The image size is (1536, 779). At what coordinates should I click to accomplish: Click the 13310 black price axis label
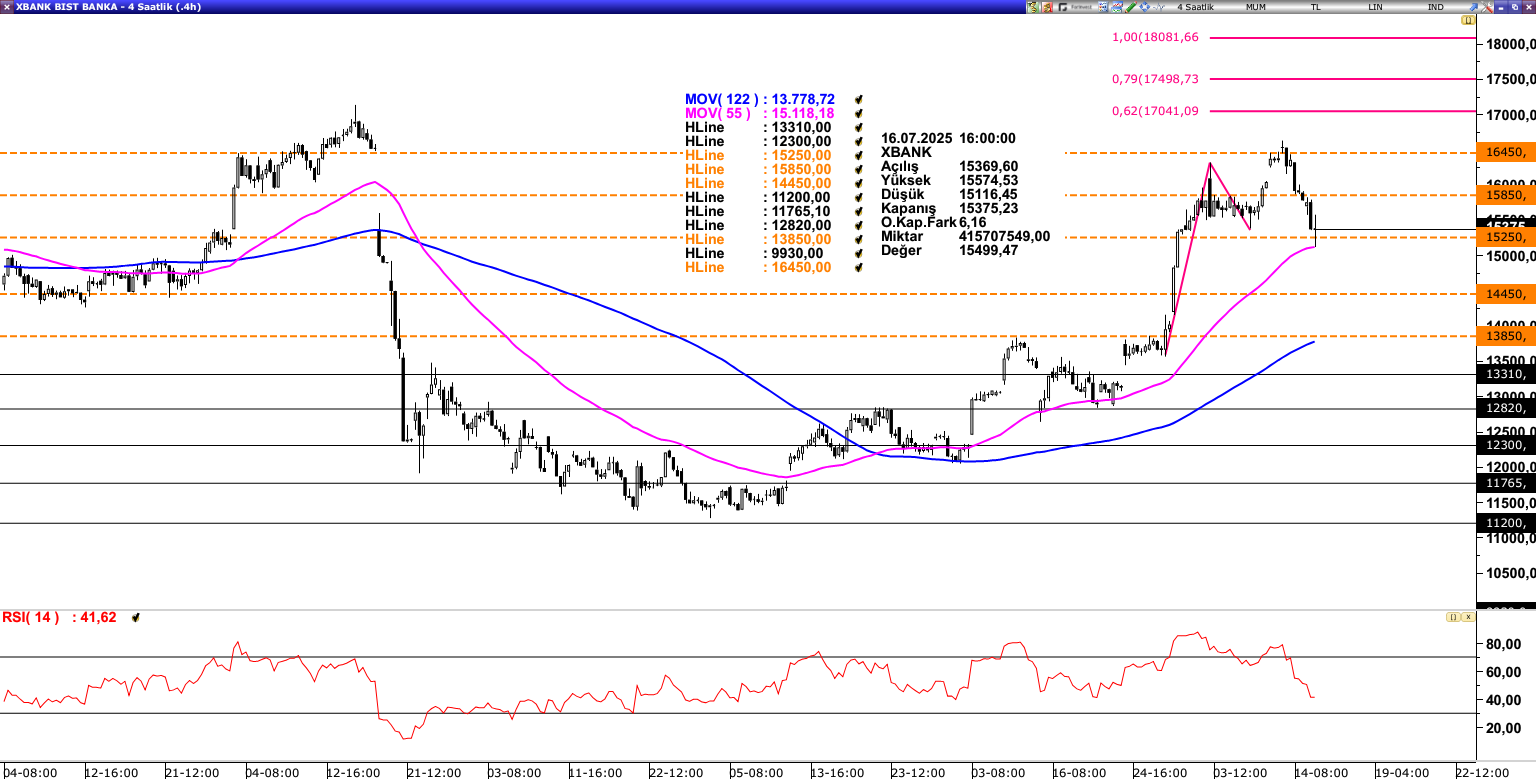[1506, 374]
